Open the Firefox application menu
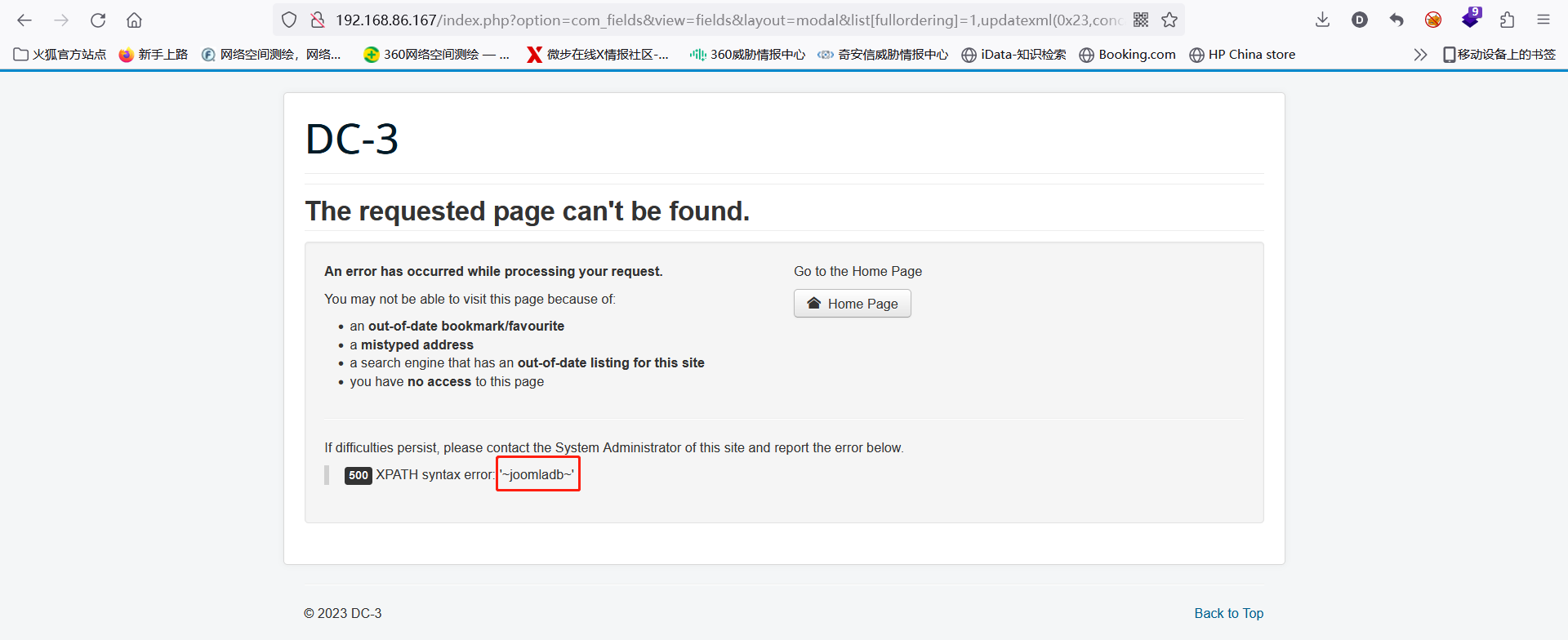The width and height of the screenshot is (1568, 640). pyautogui.click(x=1543, y=20)
